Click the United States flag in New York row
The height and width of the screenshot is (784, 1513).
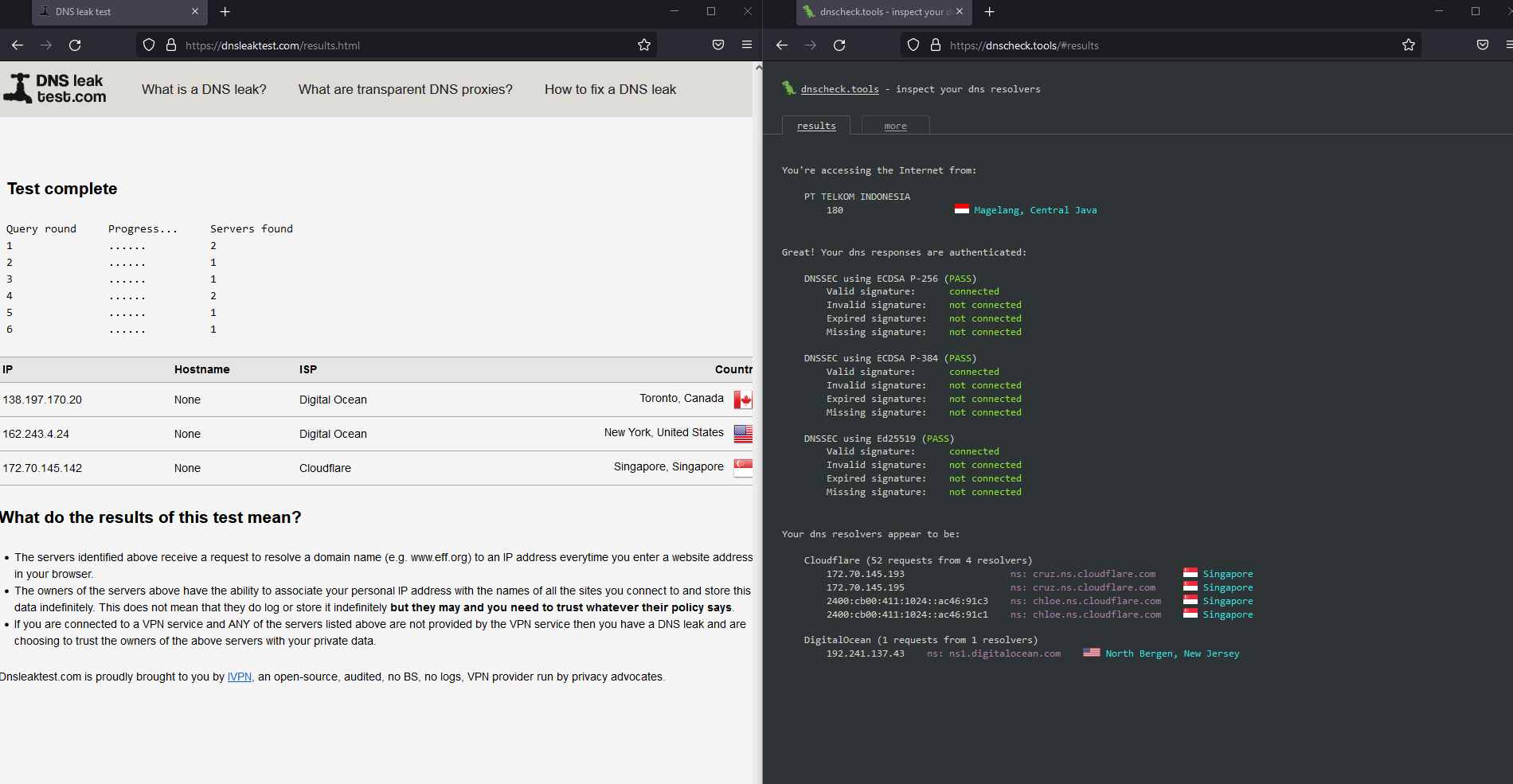[743, 434]
